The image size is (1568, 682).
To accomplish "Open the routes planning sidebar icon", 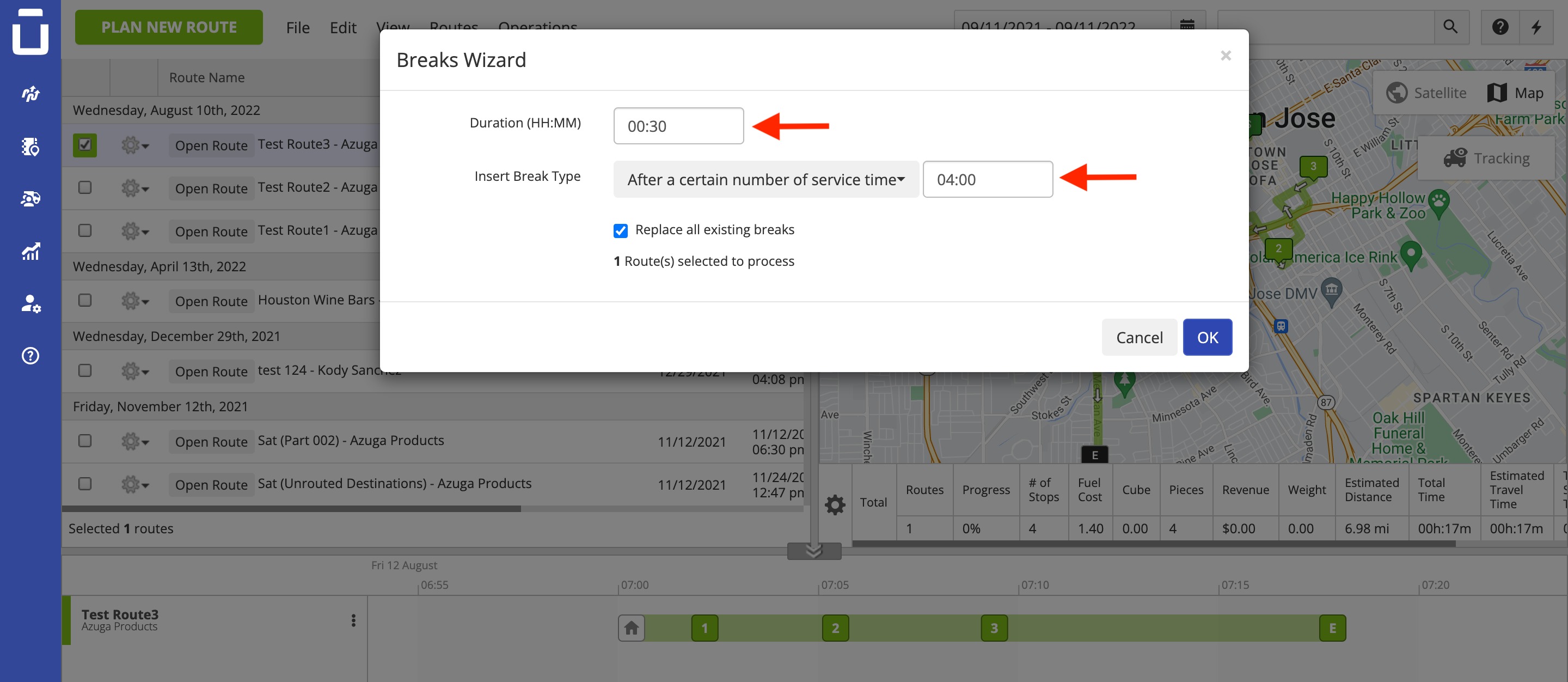I will [30, 93].
